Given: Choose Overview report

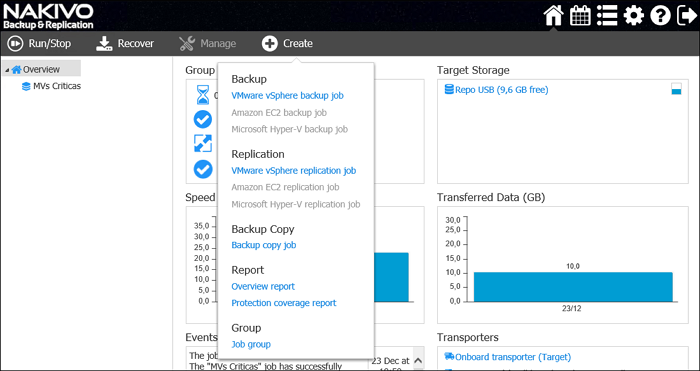Looking at the screenshot, I should click(263, 286).
